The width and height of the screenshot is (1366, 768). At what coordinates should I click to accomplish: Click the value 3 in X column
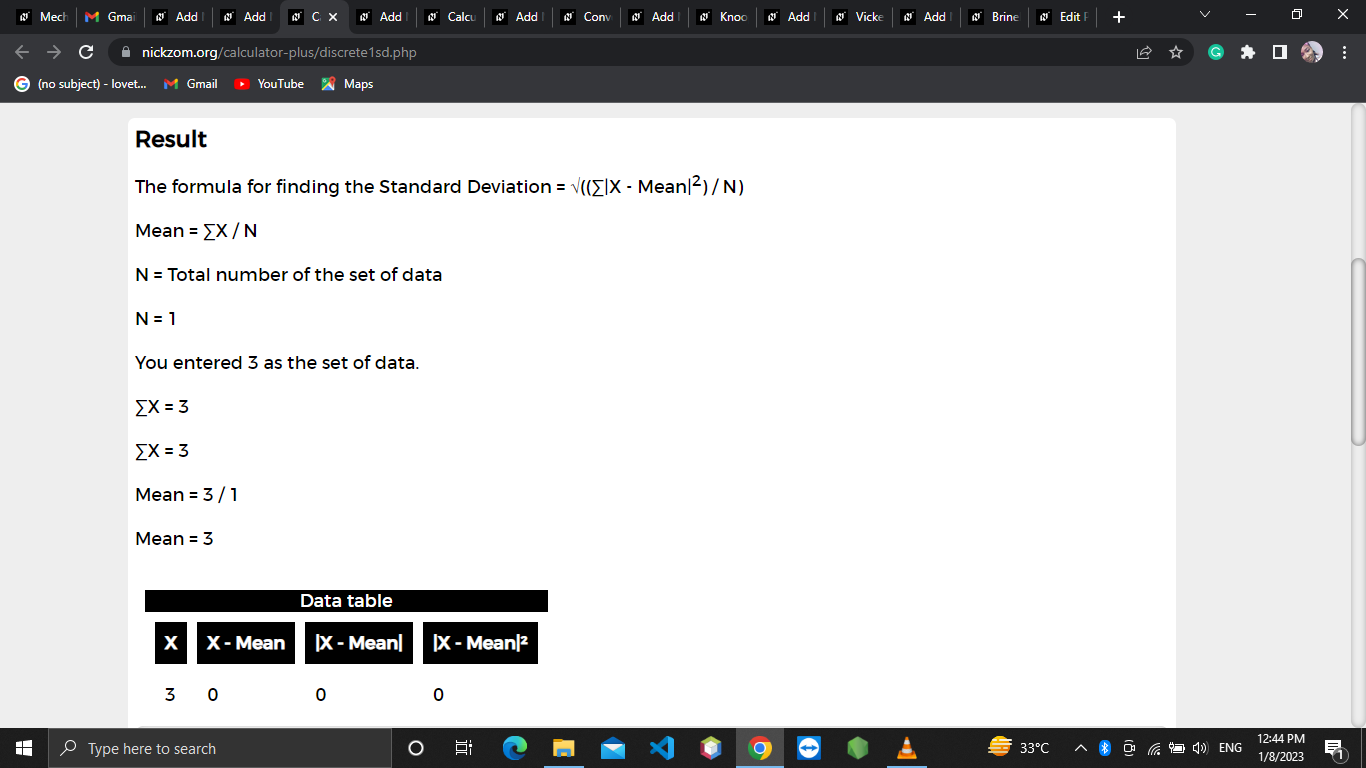[170, 695]
